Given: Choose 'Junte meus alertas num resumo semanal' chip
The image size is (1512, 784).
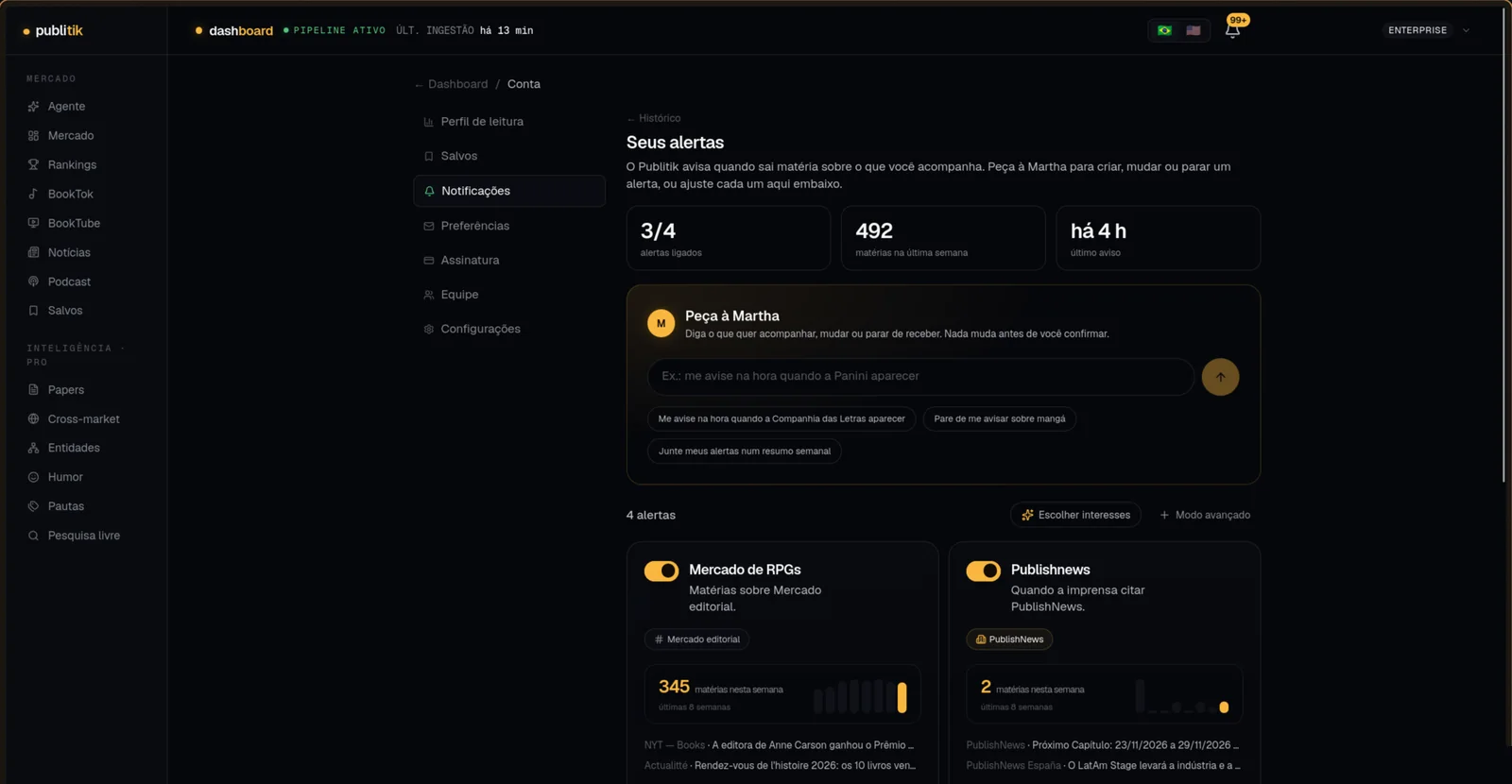Looking at the screenshot, I should click(745, 452).
